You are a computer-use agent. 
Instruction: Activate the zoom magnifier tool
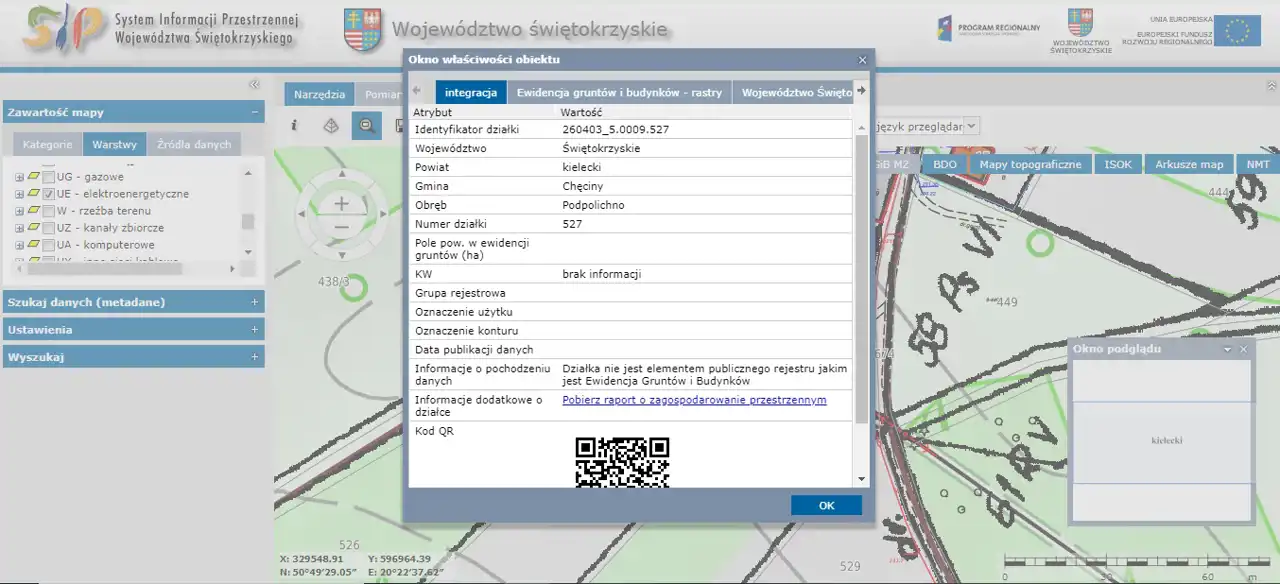[x=367, y=126]
